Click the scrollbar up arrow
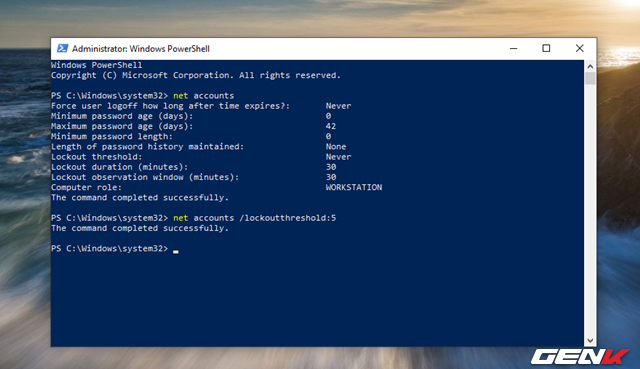The image size is (640, 369). click(590, 66)
